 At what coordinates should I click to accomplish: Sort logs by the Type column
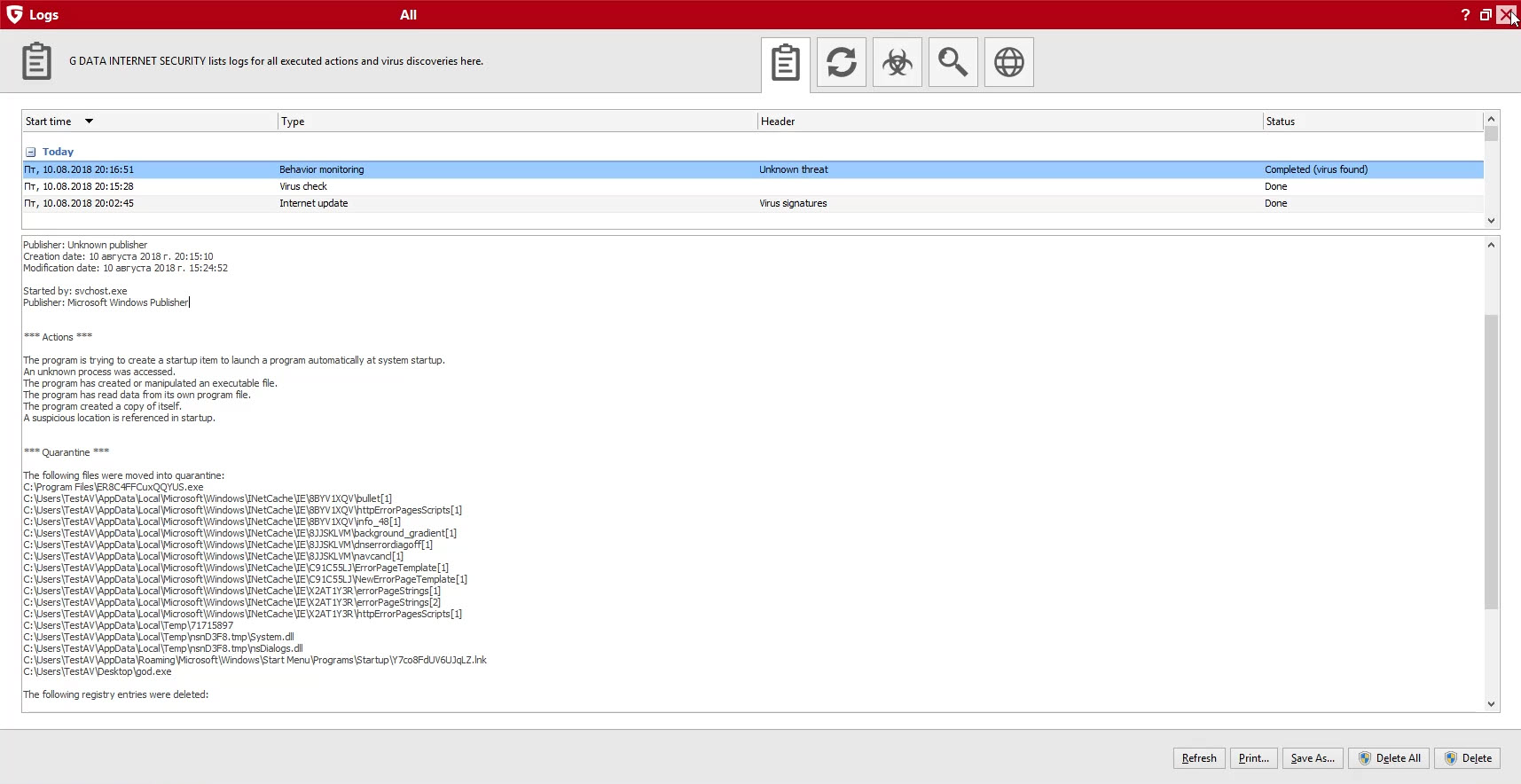click(517, 122)
